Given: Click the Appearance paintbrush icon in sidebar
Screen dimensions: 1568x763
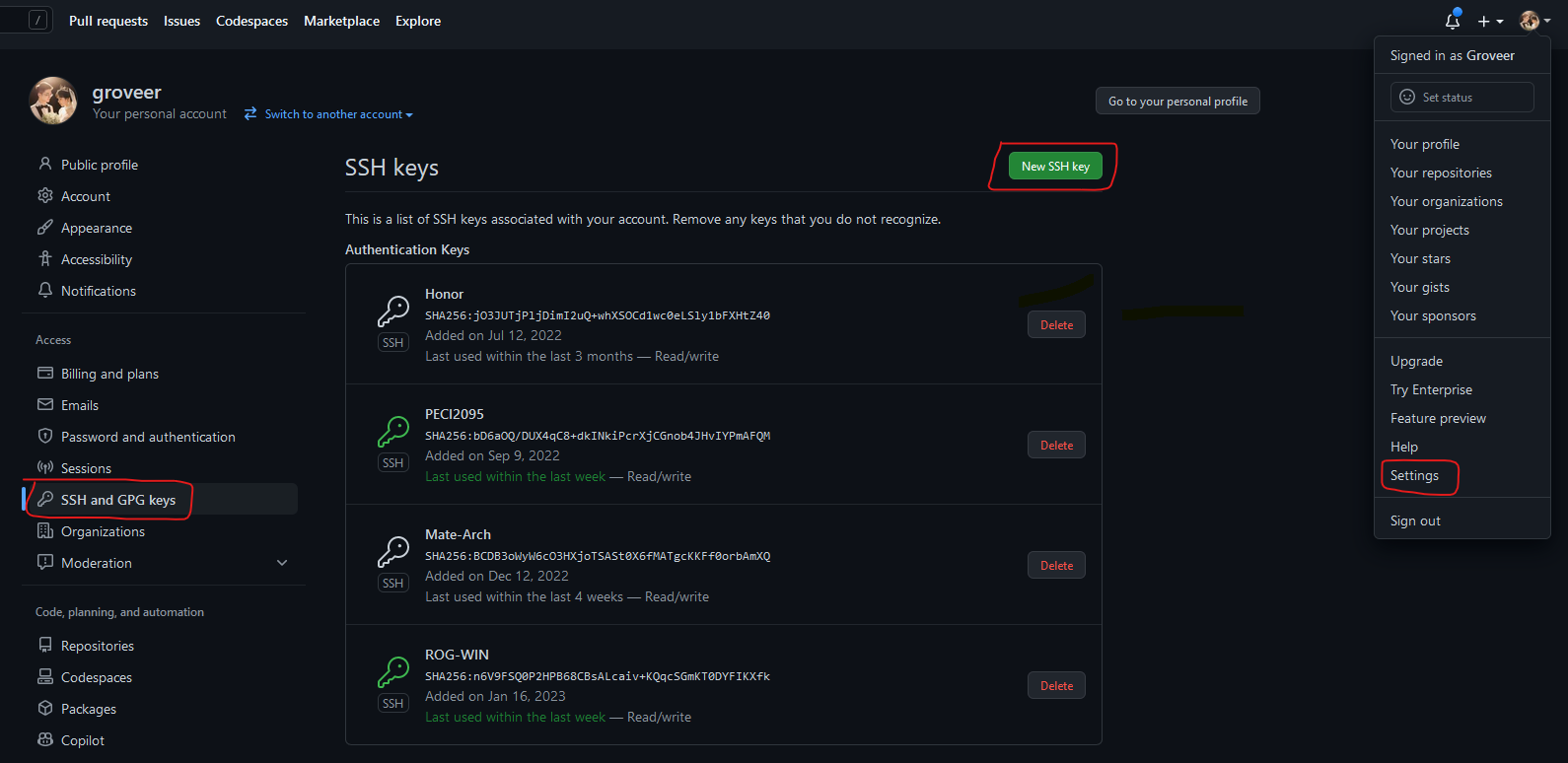Looking at the screenshot, I should 45,228.
